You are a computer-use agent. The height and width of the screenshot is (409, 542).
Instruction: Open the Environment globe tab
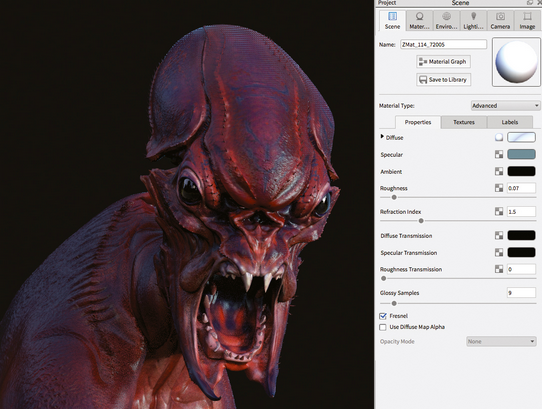(446, 20)
